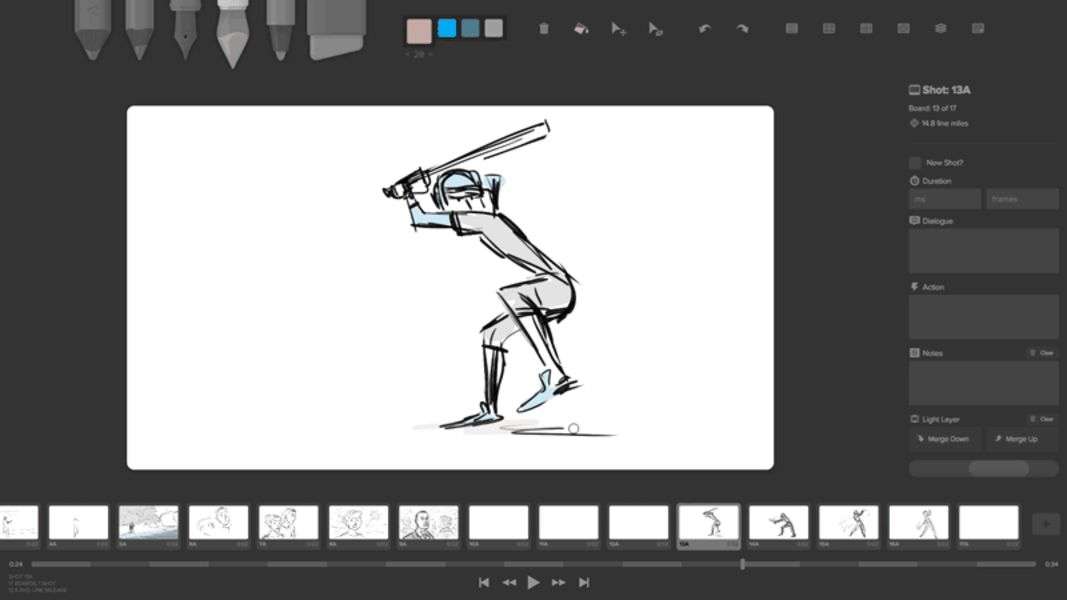
Task: Go to the next board with fast-forward
Action: pyautogui.click(x=559, y=582)
